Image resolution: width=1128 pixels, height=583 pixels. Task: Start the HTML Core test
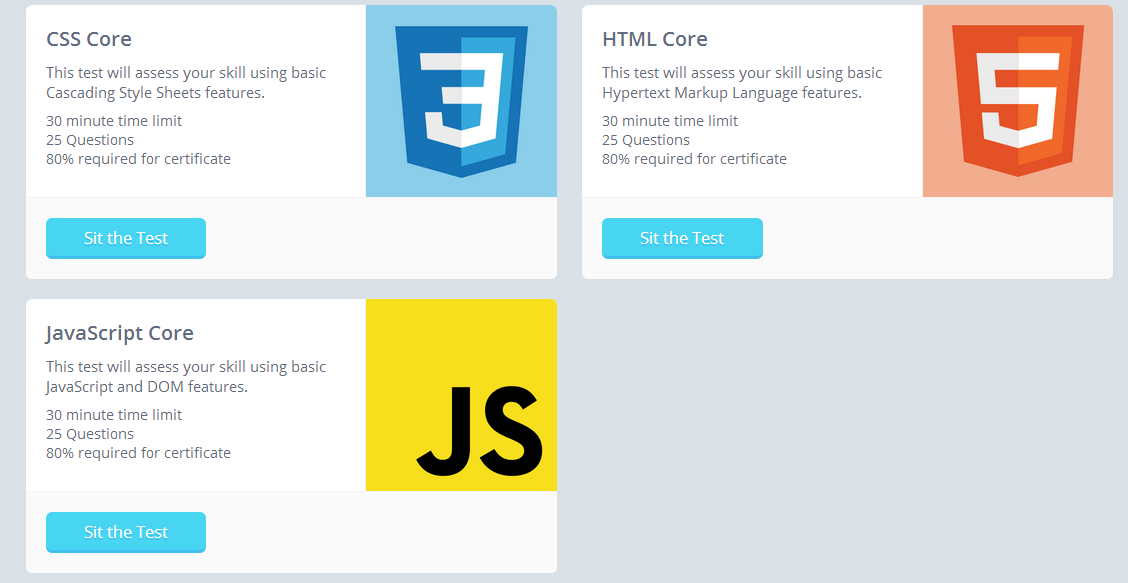(682, 238)
